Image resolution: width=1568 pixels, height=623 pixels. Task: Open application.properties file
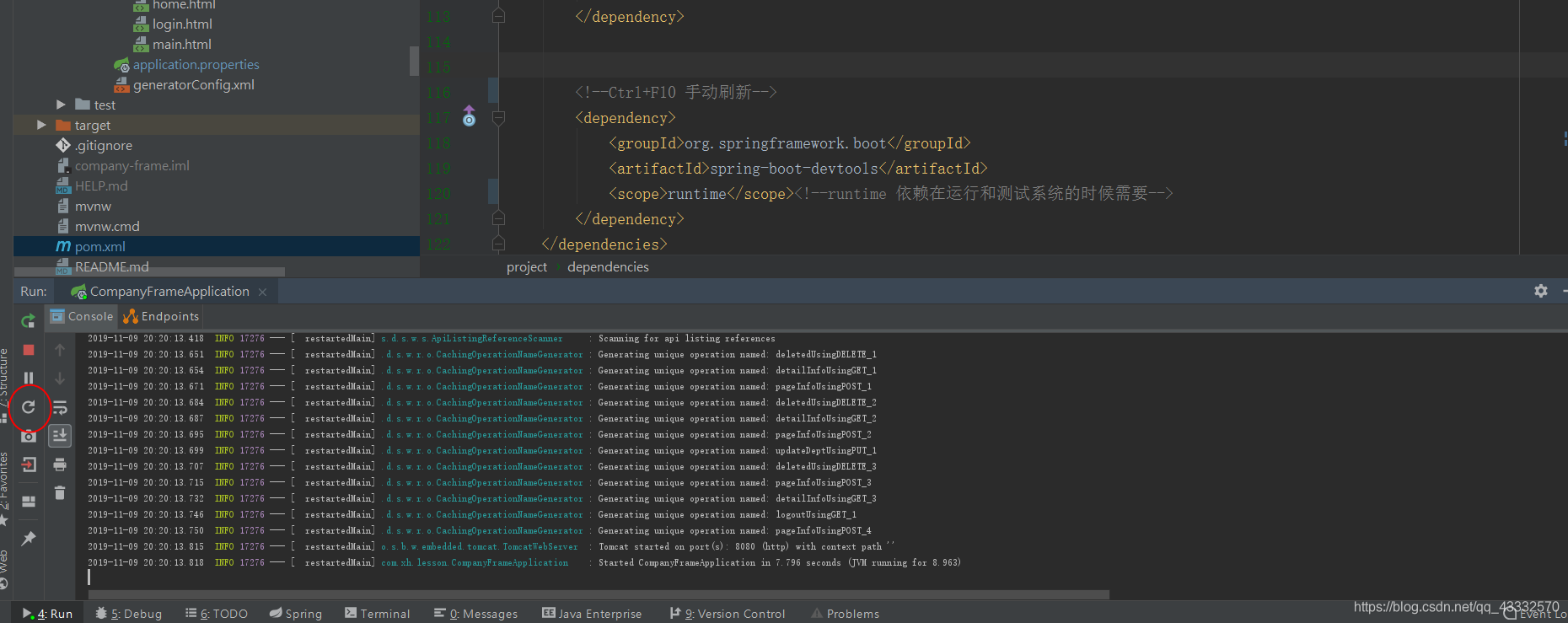(196, 64)
